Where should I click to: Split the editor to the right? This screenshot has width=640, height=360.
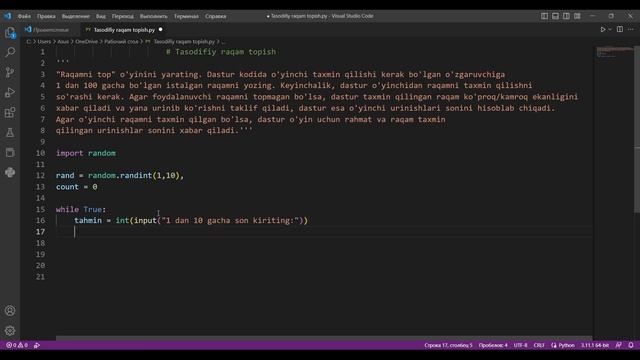click(x=620, y=29)
